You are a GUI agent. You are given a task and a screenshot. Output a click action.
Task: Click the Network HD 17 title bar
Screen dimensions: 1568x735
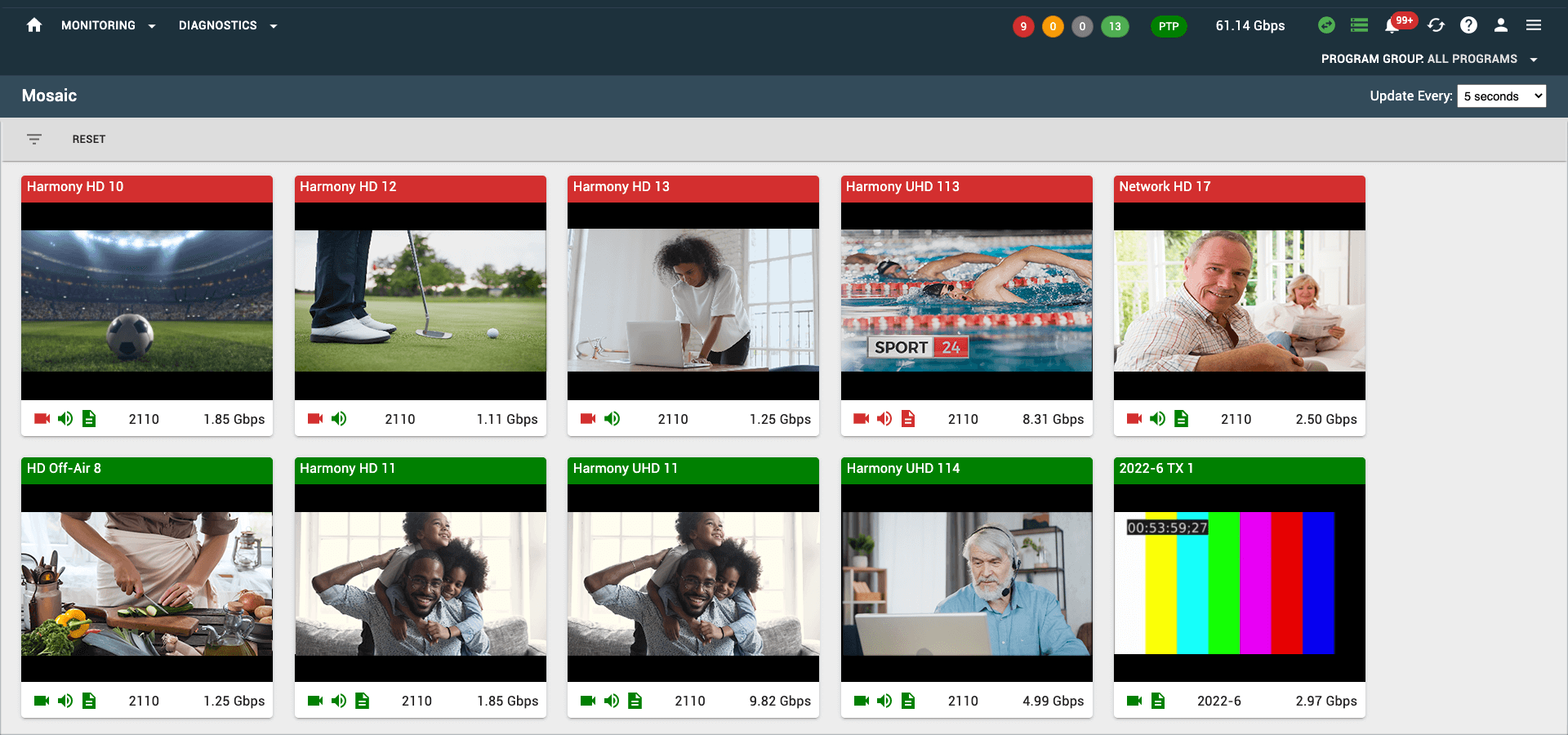(x=1240, y=187)
